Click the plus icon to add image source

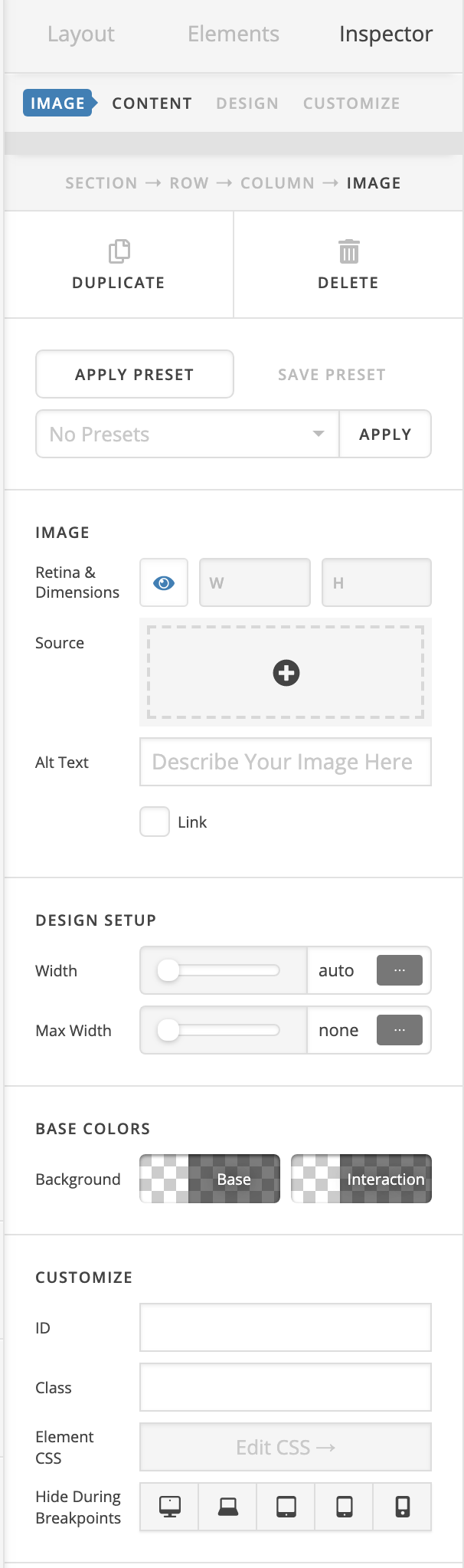(286, 673)
